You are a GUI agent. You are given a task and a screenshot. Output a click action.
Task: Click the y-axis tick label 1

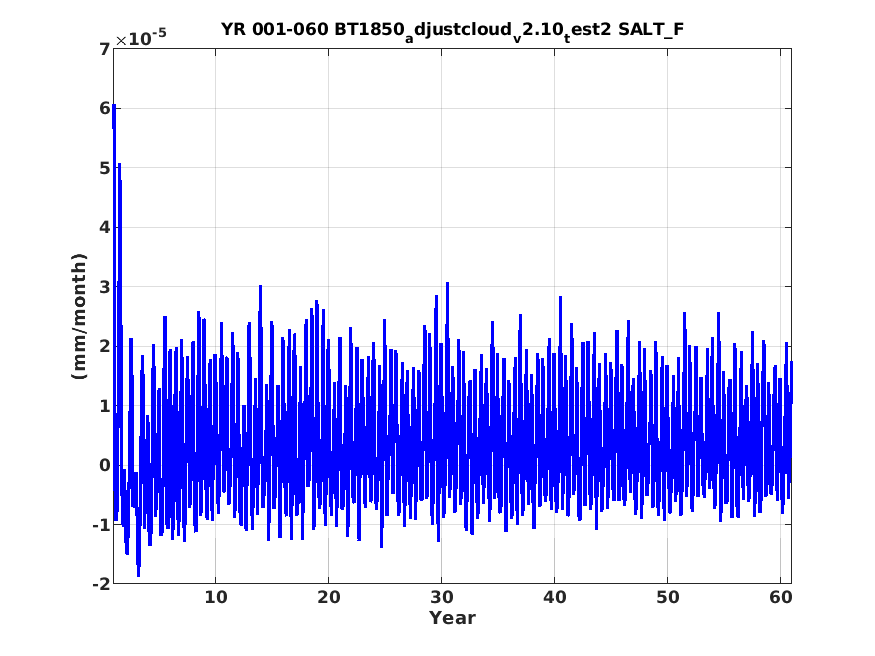pos(105,406)
